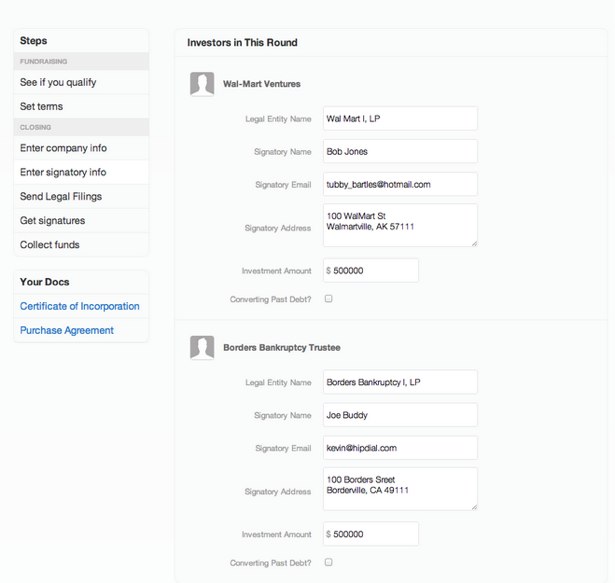Open the See if you qualify step
The image size is (615, 583).
(x=58, y=82)
